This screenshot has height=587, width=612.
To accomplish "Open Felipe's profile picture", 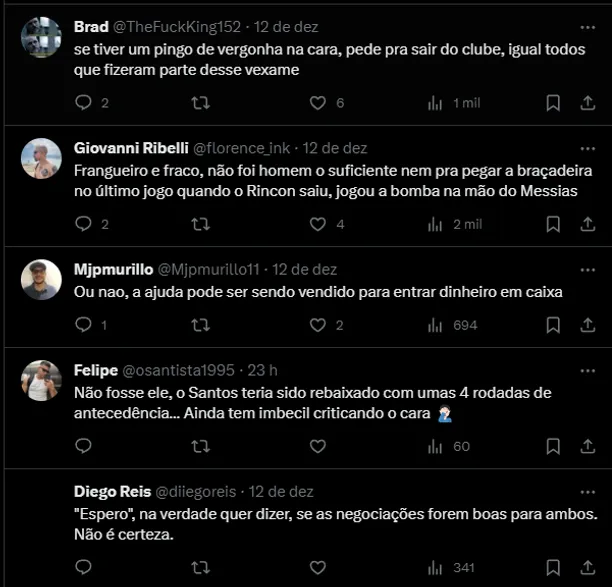I will [42, 380].
